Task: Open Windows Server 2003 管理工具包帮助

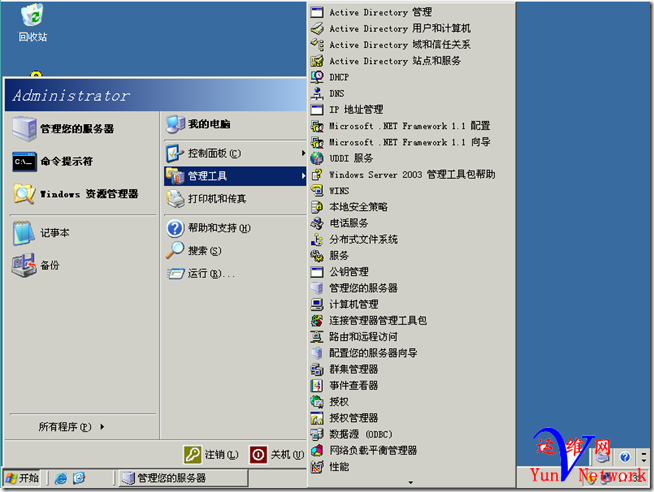Action: 411,175
